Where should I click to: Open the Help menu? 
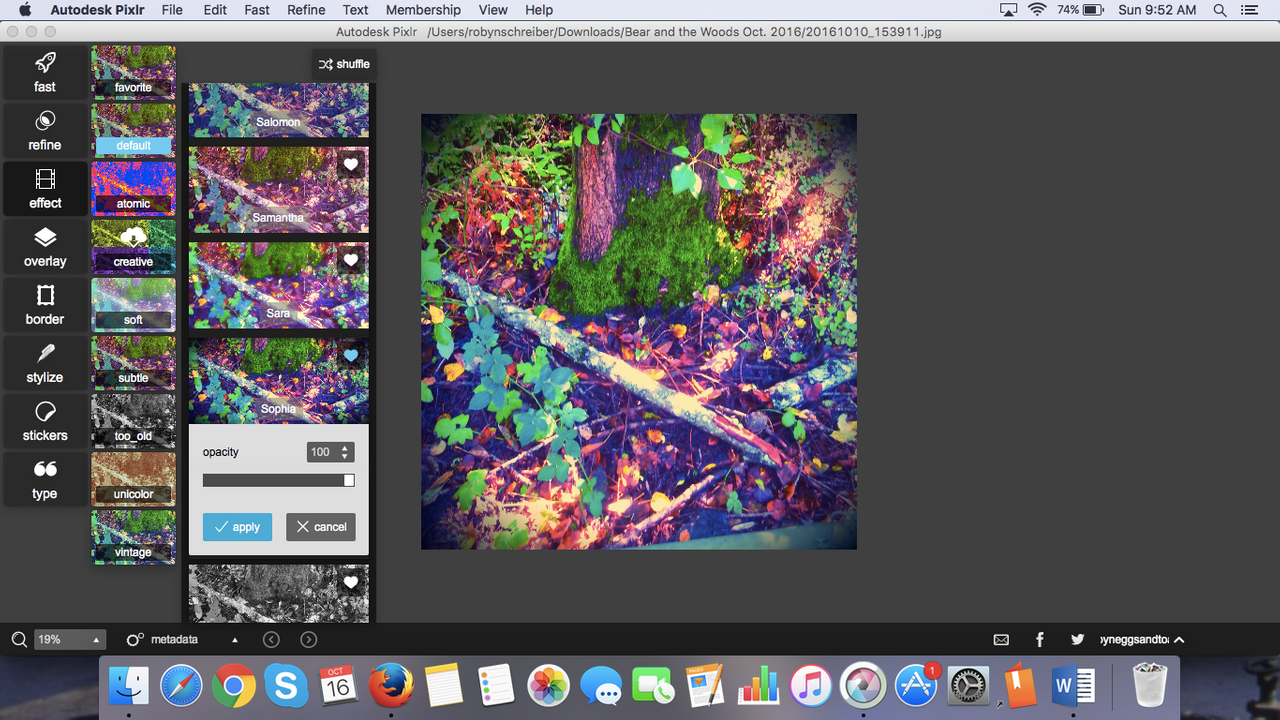point(539,10)
